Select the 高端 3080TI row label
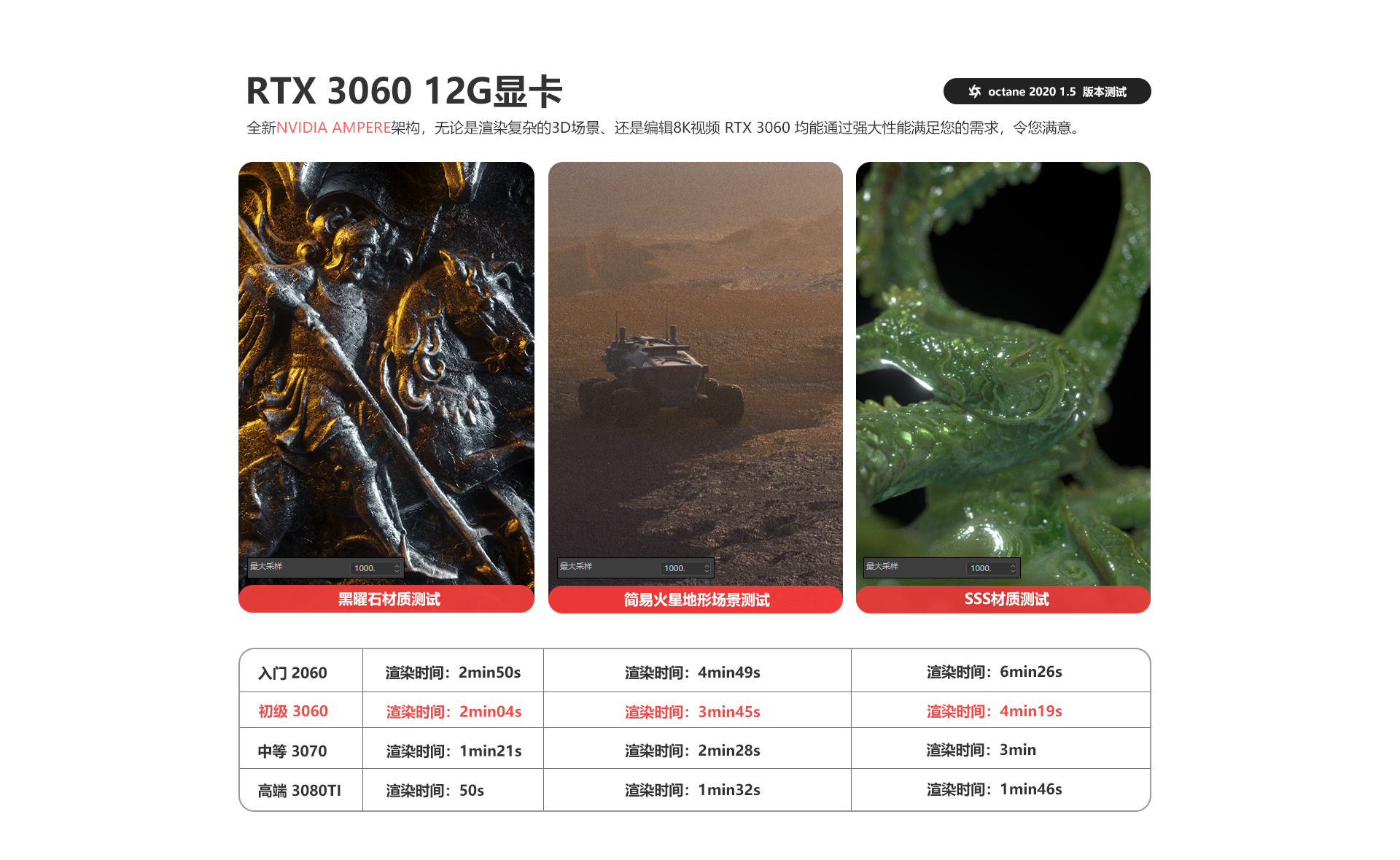Image resolution: width=1400 pixels, height=860 pixels. coord(299,790)
